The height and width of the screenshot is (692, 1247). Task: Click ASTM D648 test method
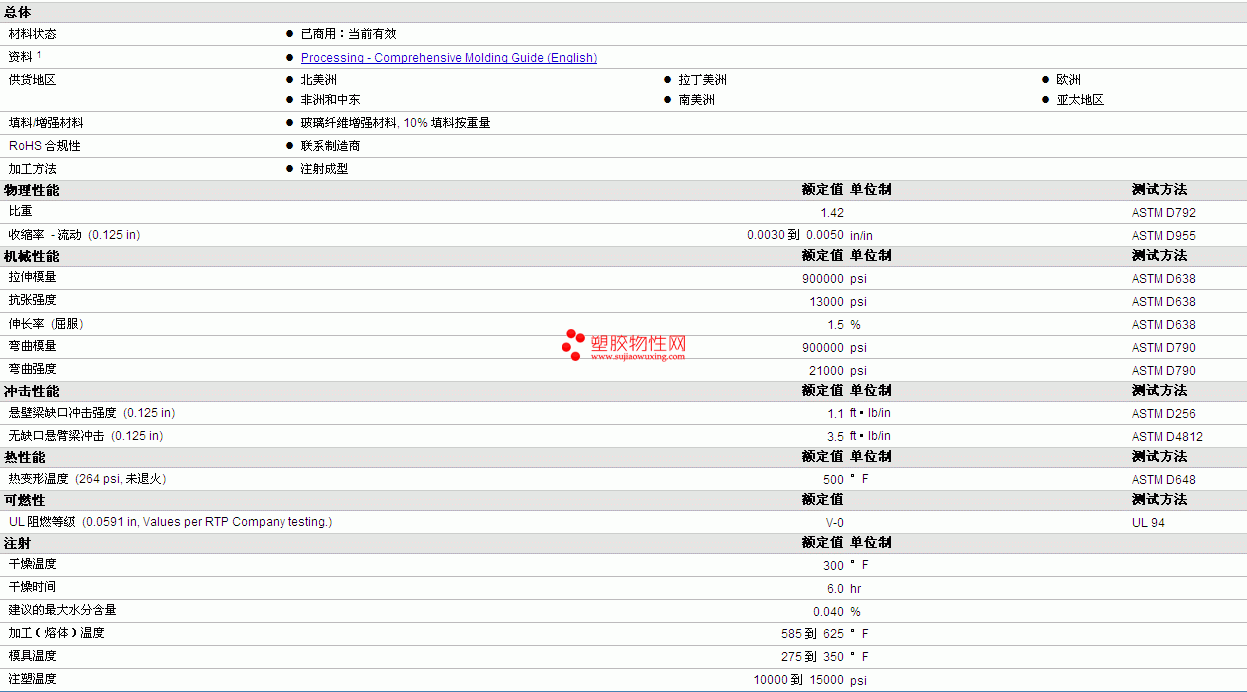point(1164,480)
